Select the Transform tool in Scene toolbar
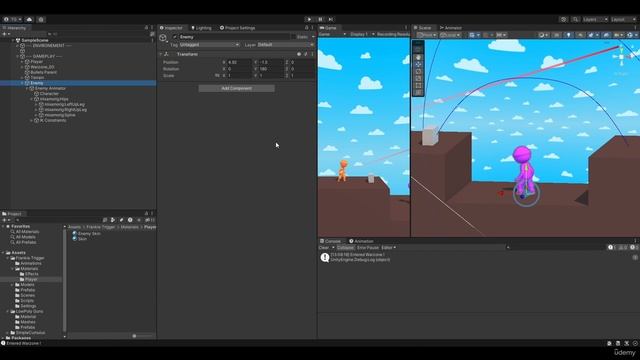 pyautogui.click(x=418, y=92)
